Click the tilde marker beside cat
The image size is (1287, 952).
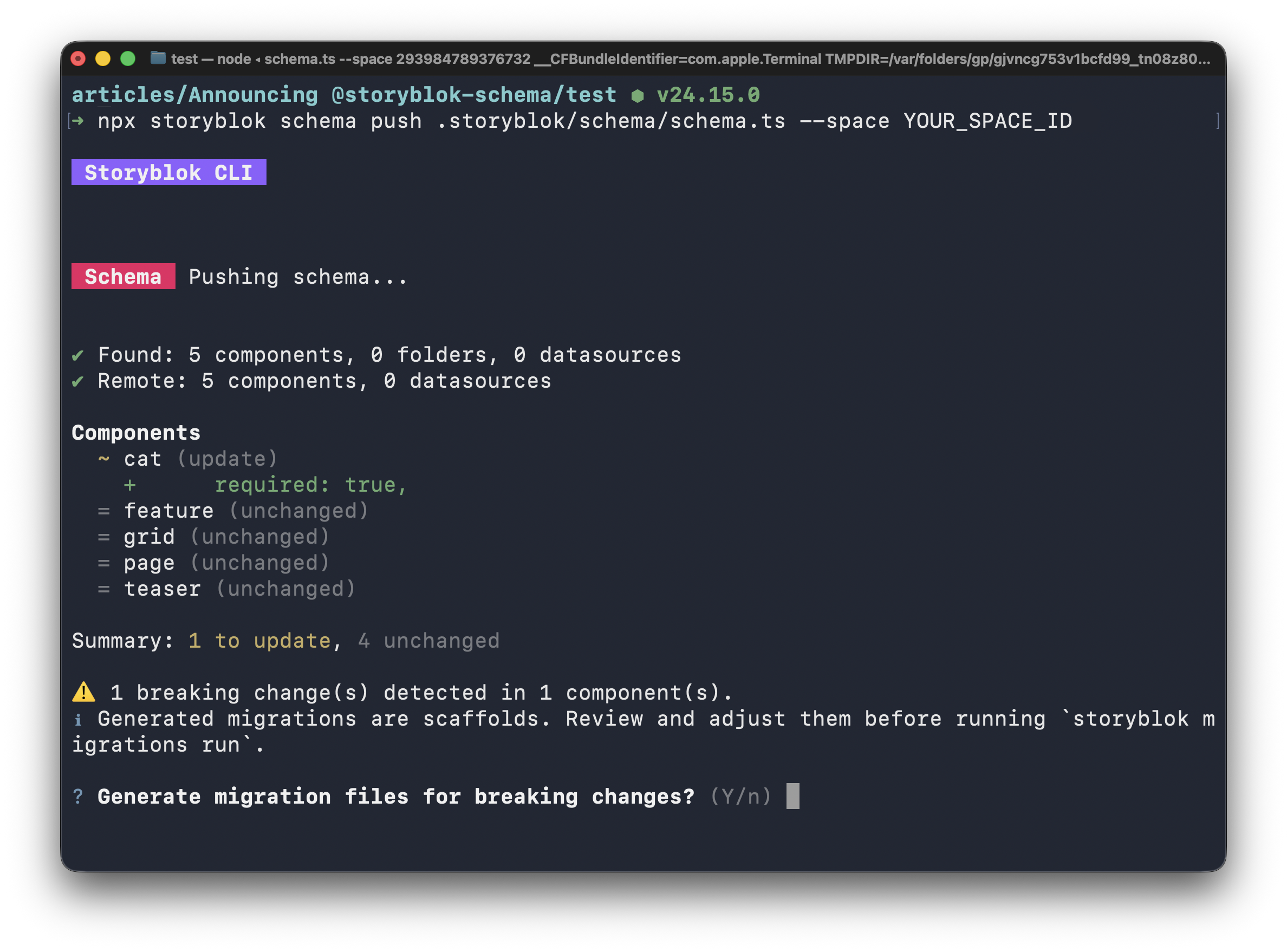point(104,459)
